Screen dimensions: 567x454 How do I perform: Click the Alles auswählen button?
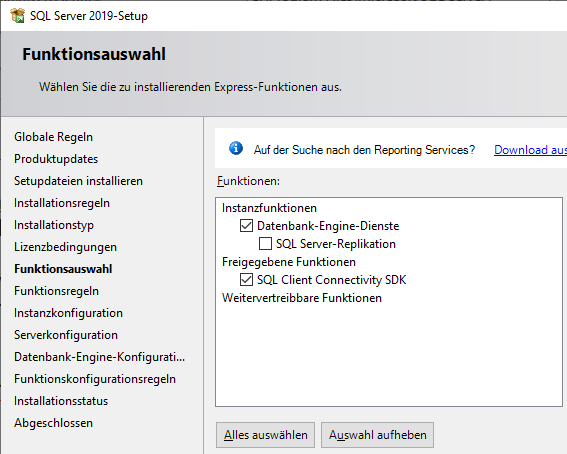[265, 435]
